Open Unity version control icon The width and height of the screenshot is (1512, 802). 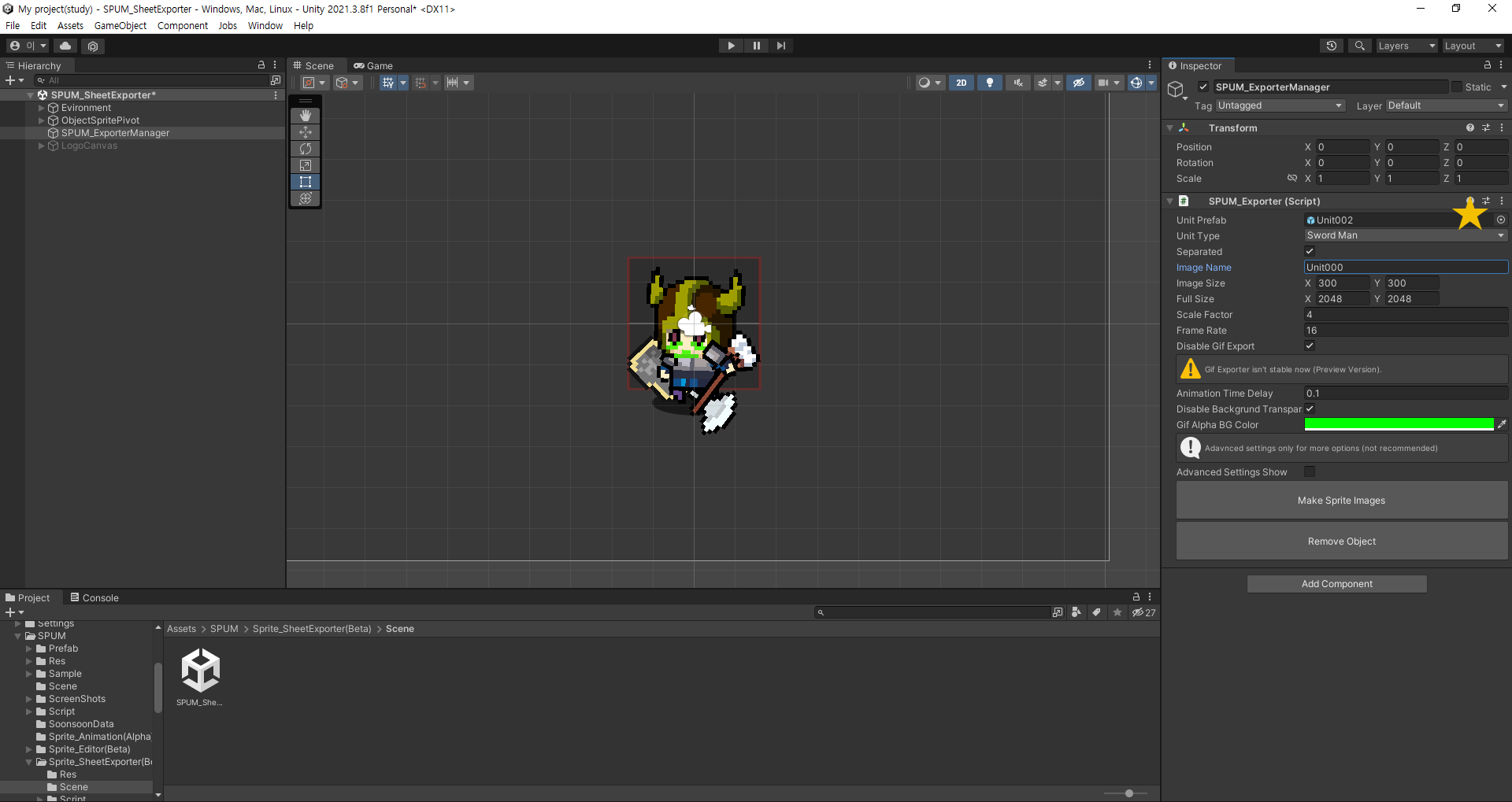[93, 46]
